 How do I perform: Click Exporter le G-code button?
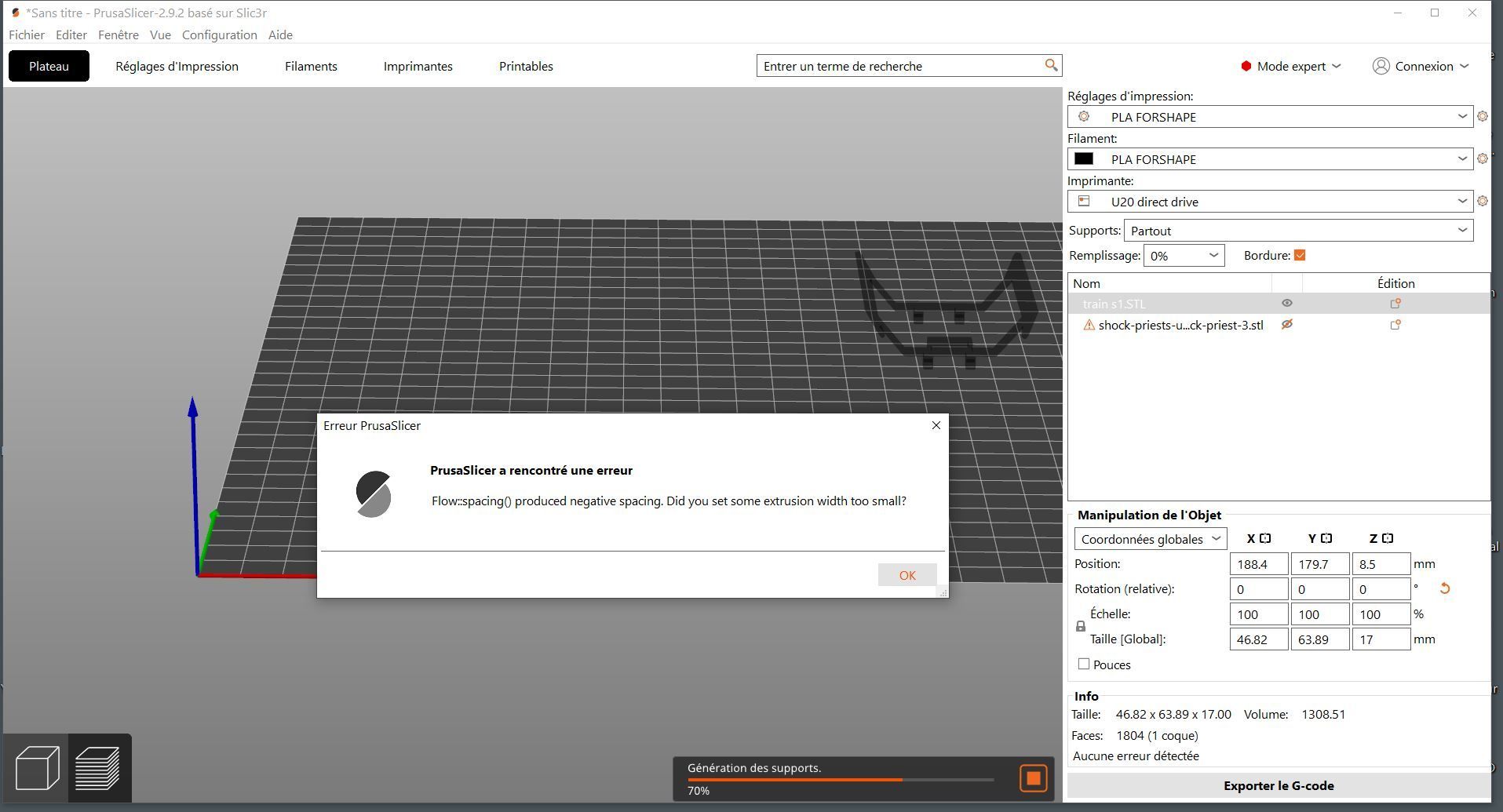point(1278,785)
